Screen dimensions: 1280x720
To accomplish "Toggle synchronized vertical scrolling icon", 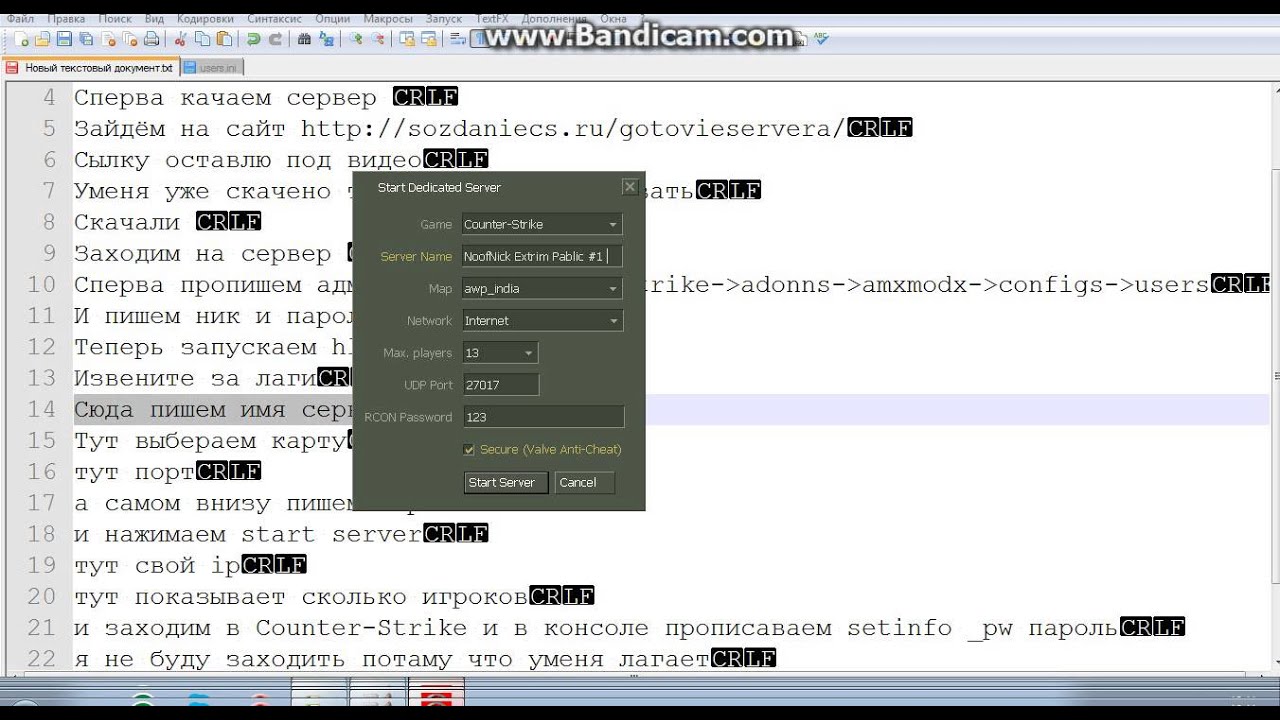I will pos(407,40).
